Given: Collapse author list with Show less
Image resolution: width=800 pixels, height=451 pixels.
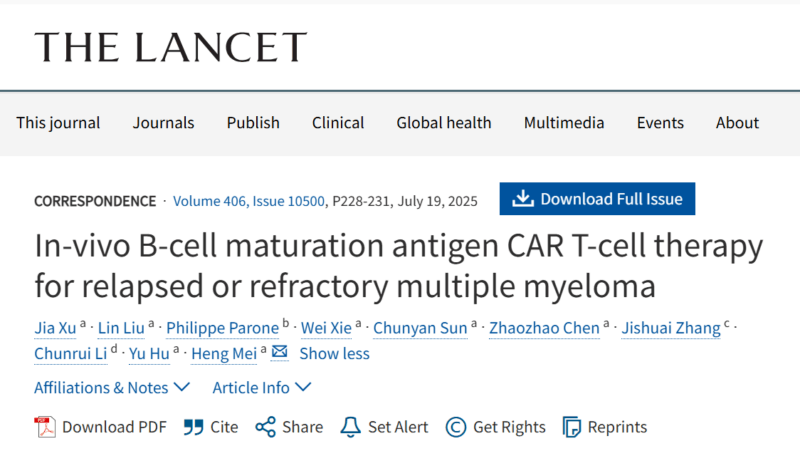Looking at the screenshot, I should 334,354.
